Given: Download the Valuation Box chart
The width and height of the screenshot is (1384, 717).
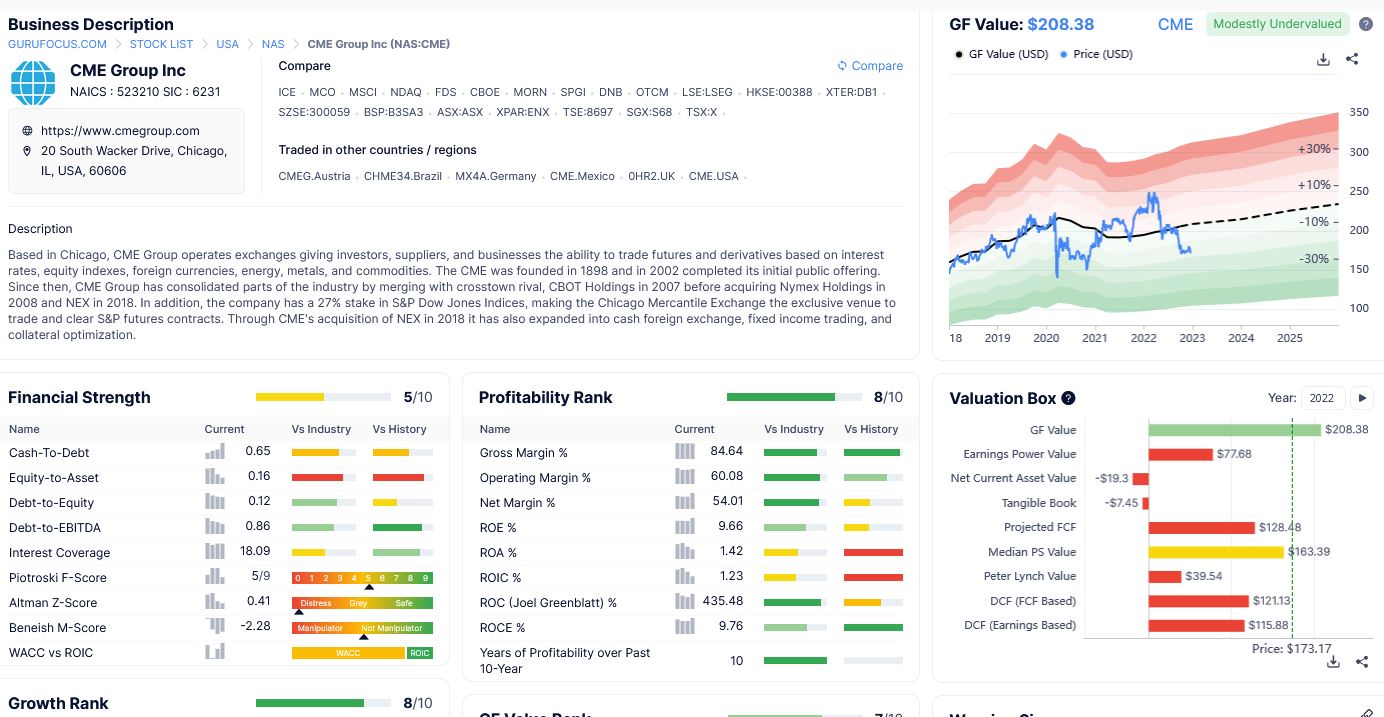Looking at the screenshot, I should tap(1333, 661).
